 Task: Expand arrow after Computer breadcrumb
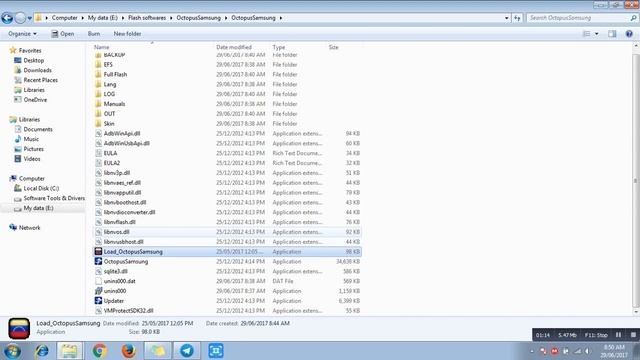coord(82,18)
